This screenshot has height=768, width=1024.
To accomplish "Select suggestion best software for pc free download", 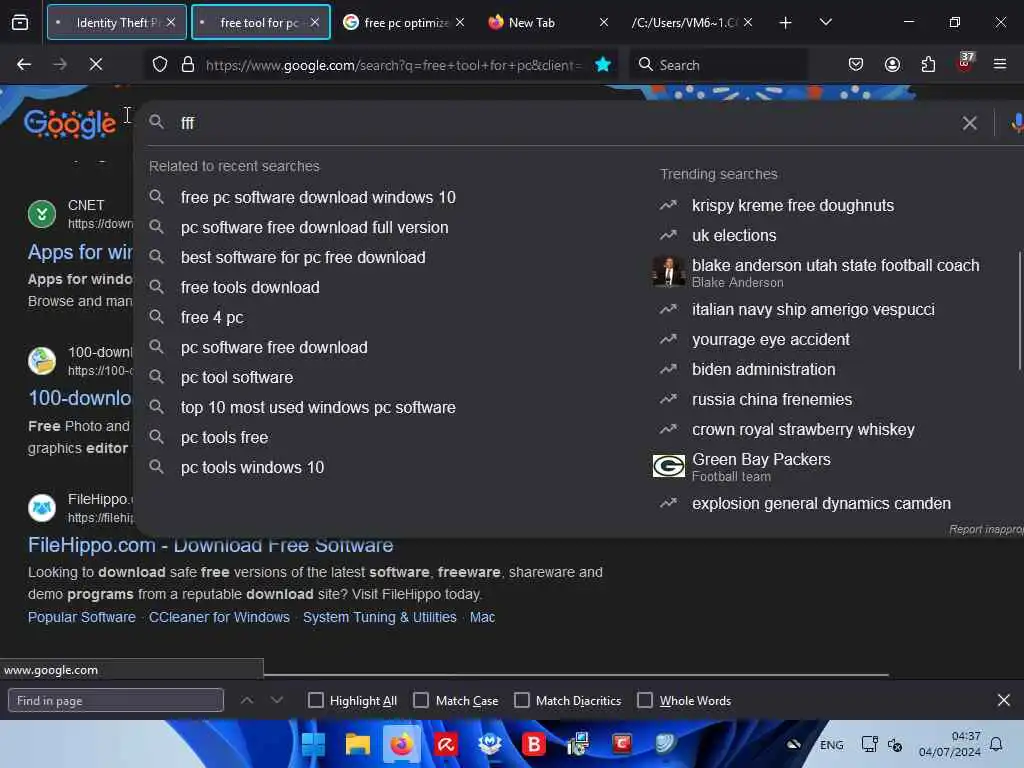I will pyautogui.click(x=303, y=257).
